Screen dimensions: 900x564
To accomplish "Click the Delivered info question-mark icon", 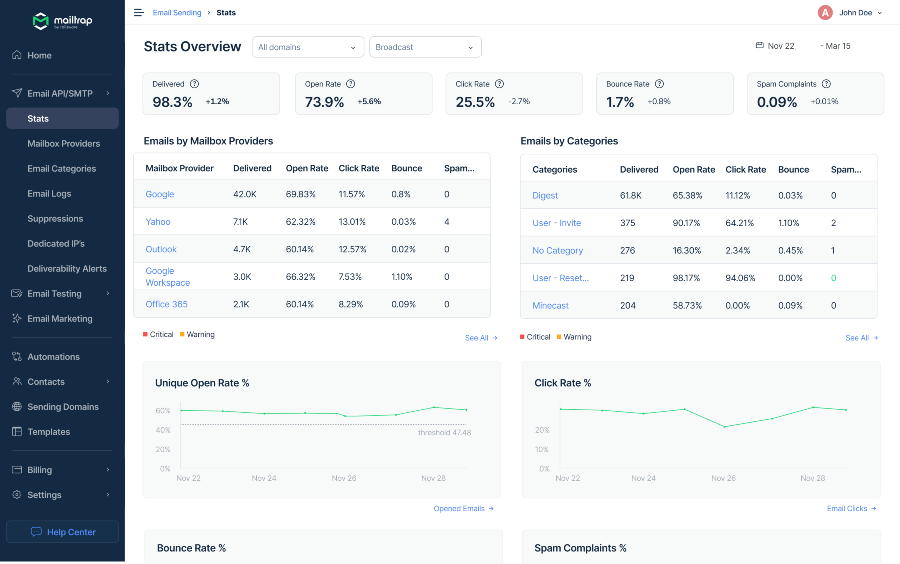I will 194,85.
